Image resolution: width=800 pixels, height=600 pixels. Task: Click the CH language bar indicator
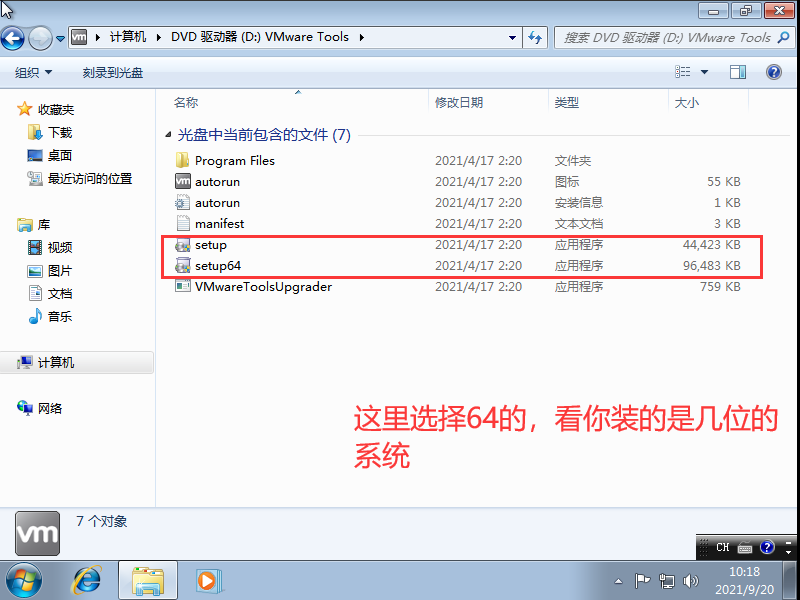click(722, 547)
